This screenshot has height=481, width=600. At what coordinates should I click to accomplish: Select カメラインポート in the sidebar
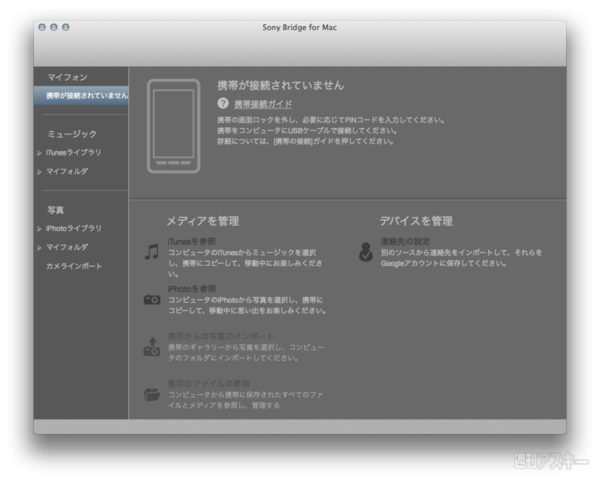click(74, 266)
